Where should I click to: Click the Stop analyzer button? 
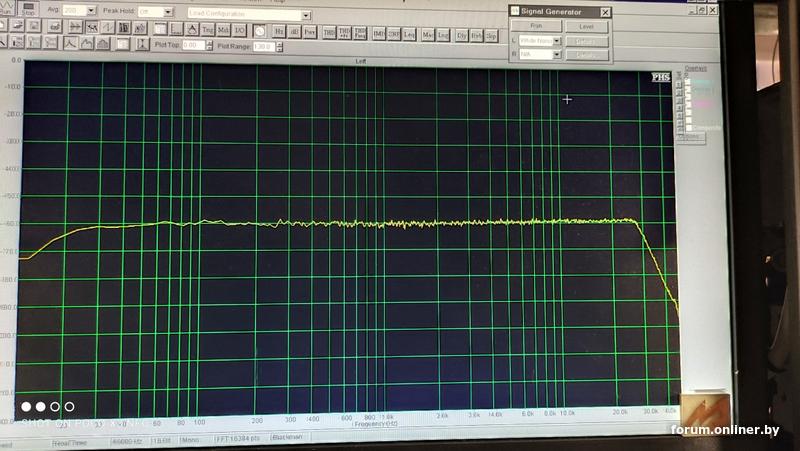pos(29,8)
